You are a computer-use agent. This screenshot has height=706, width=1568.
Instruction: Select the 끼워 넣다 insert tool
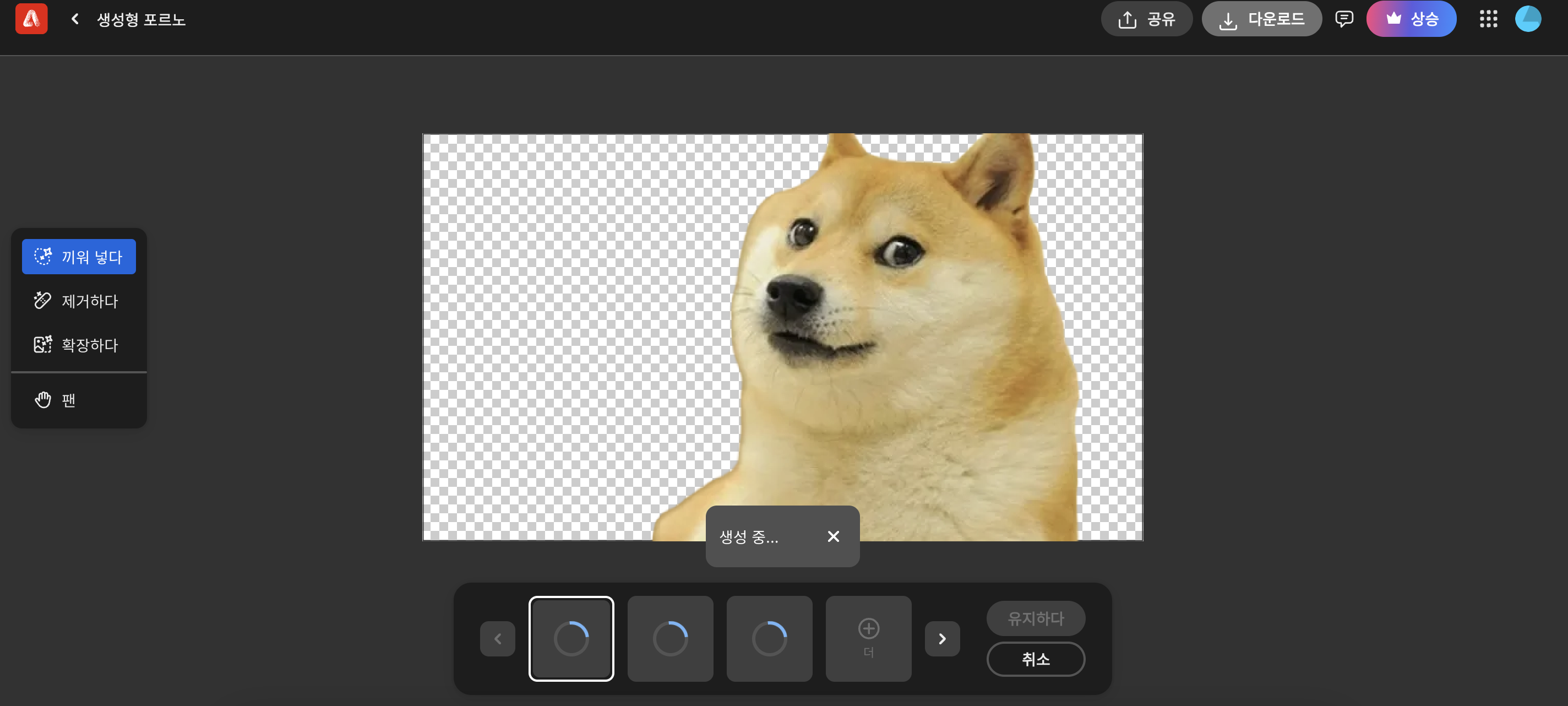tap(79, 257)
